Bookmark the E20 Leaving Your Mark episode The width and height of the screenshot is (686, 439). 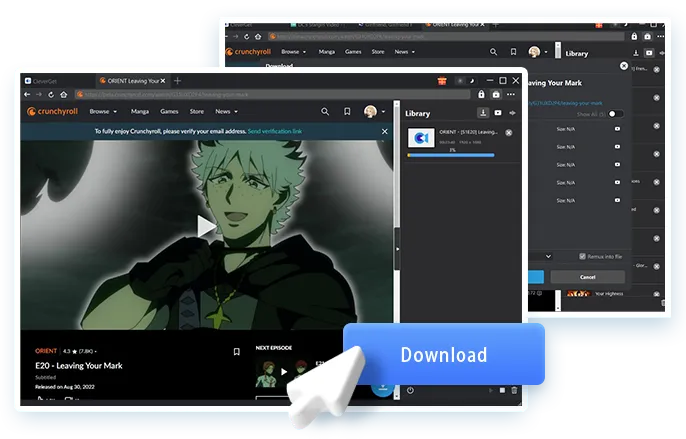pyautogui.click(x=236, y=352)
